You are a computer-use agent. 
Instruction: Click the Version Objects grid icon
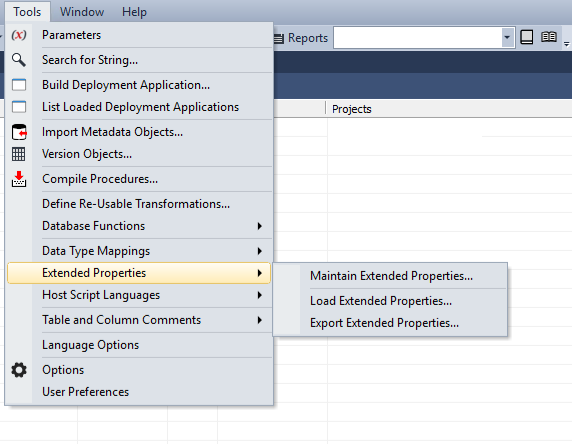(x=19, y=154)
